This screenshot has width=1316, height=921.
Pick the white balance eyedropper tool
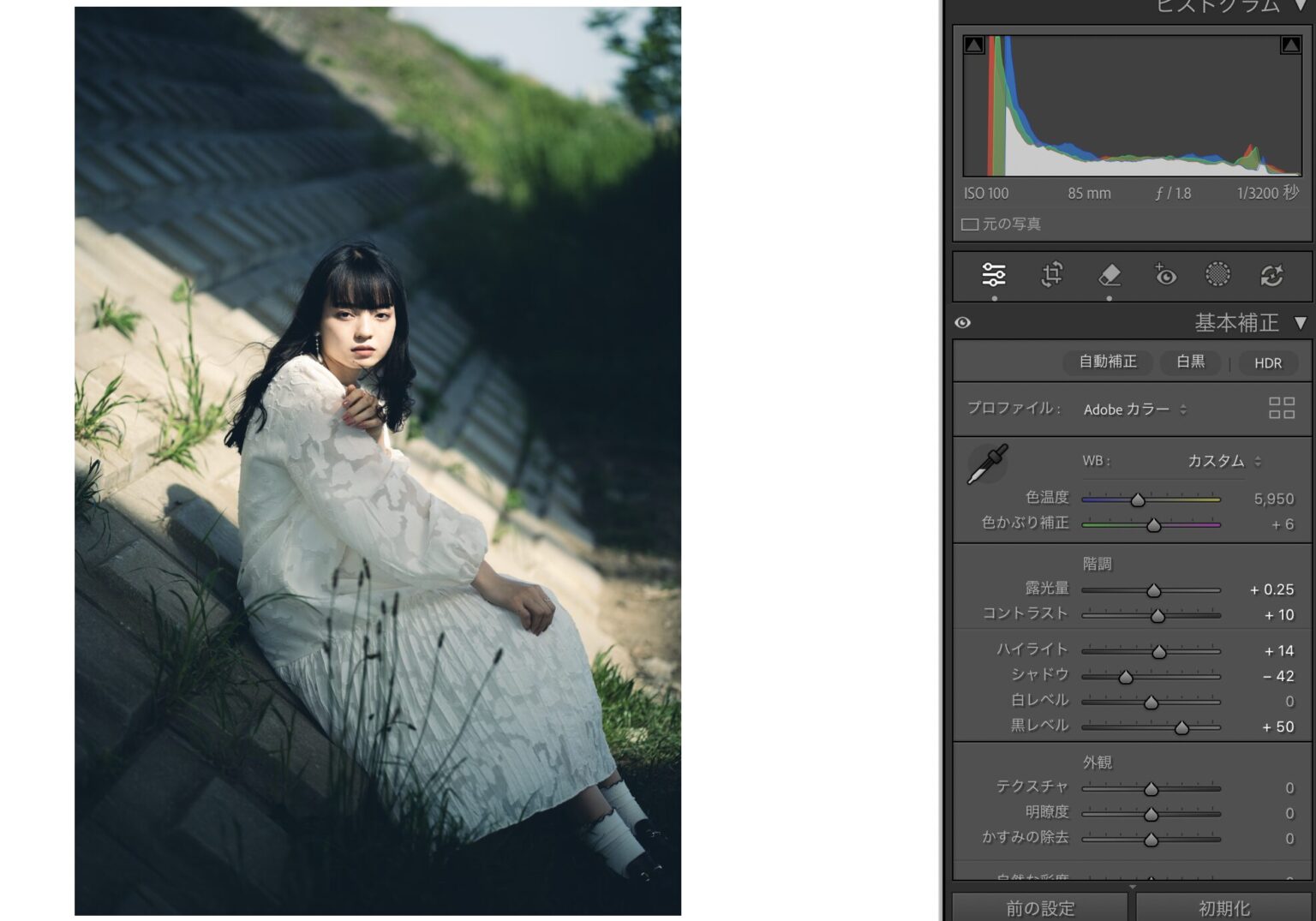click(987, 464)
